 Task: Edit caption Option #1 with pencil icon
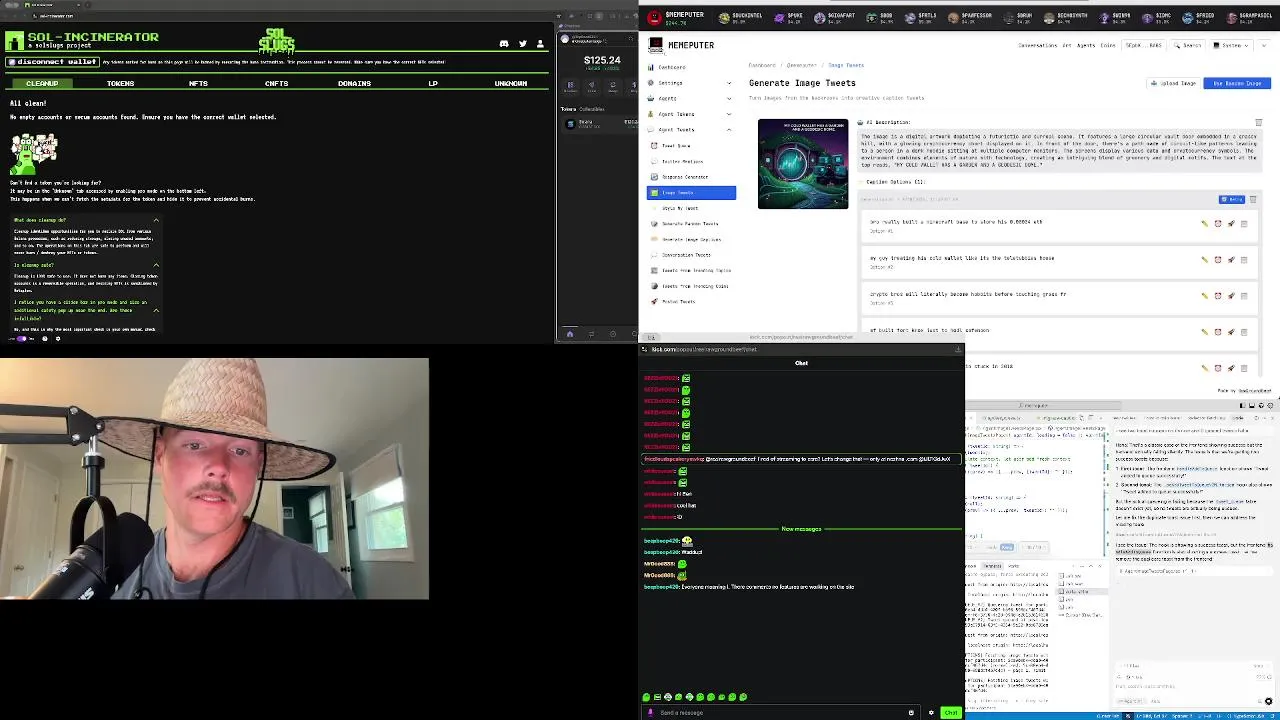click(1204, 223)
